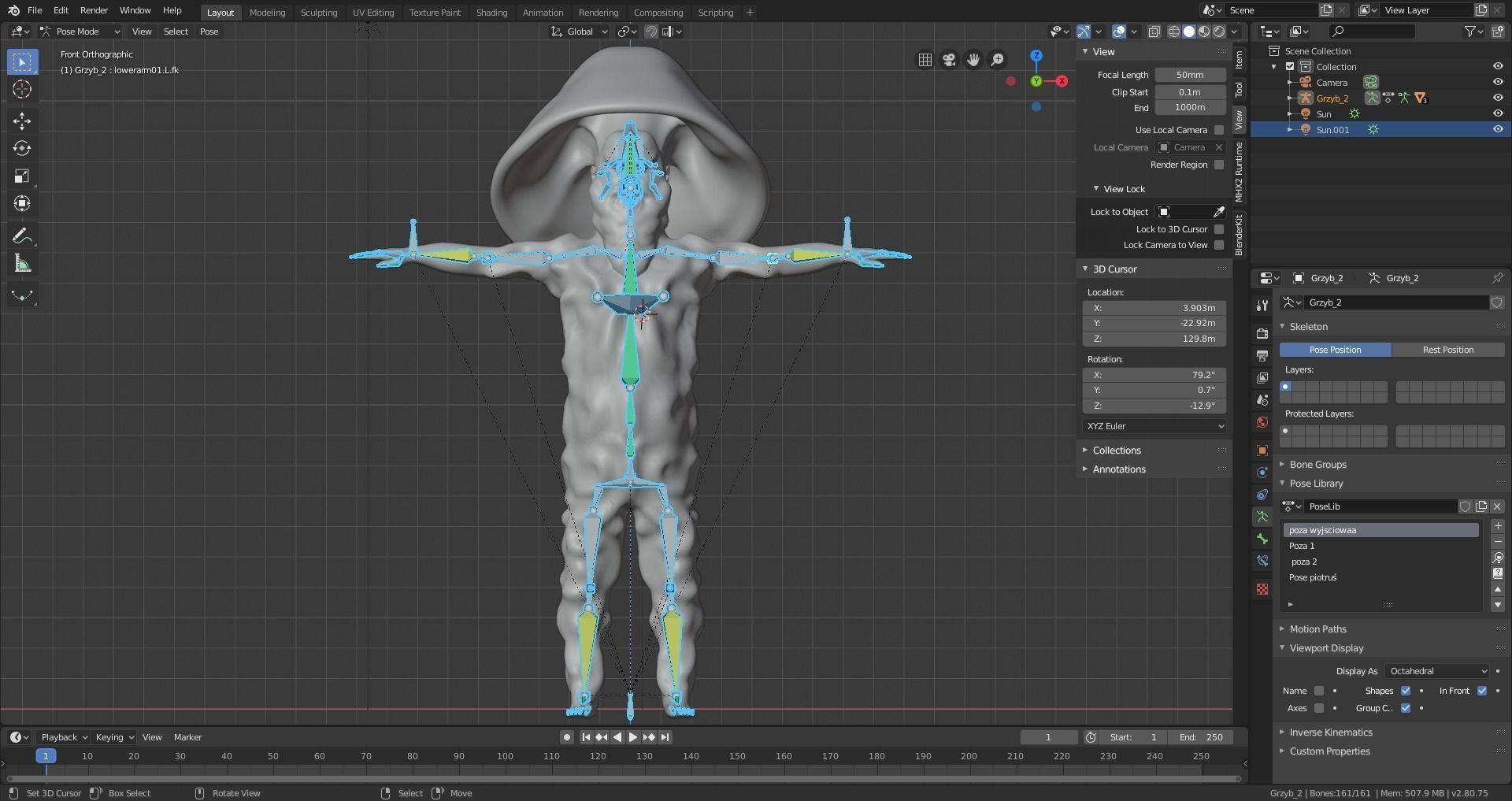Expand the Collections panel
The width and height of the screenshot is (1512, 801).
pos(1117,451)
